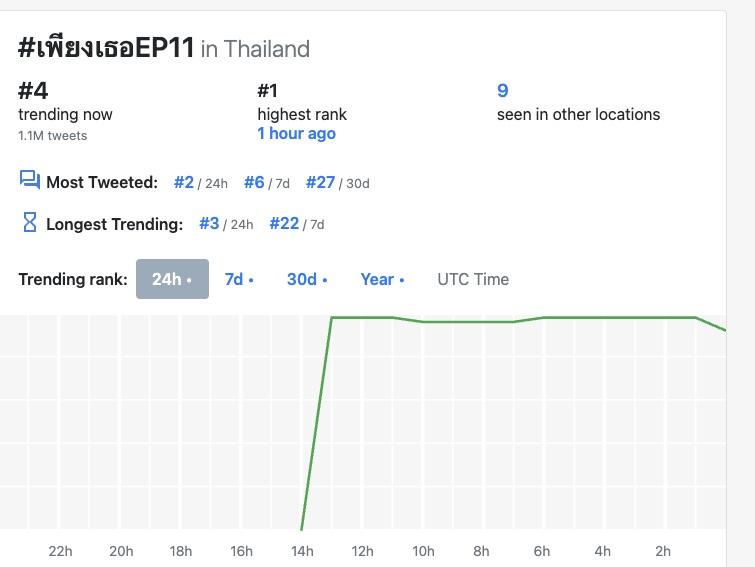Select the 24h trending rank tab
The width and height of the screenshot is (755, 567).
(x=172, y=279)
